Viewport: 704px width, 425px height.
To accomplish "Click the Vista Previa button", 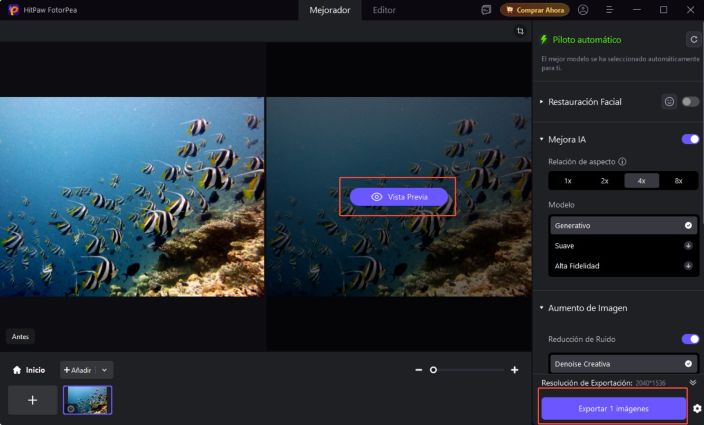I will 399,197.
